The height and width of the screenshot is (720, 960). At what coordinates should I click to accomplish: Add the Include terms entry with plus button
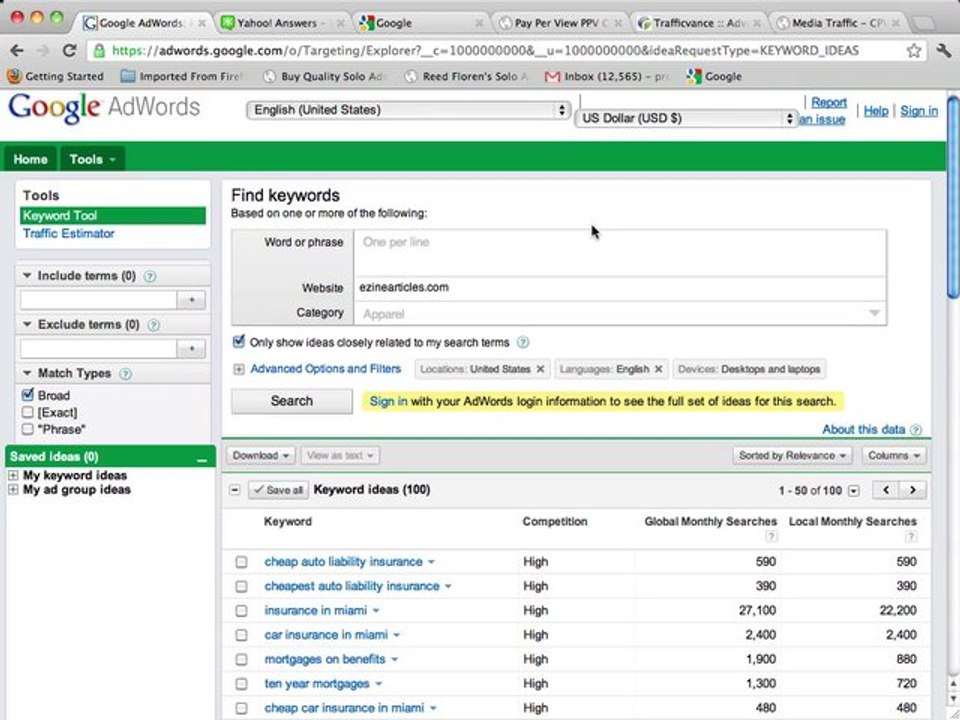click(192, 300)
